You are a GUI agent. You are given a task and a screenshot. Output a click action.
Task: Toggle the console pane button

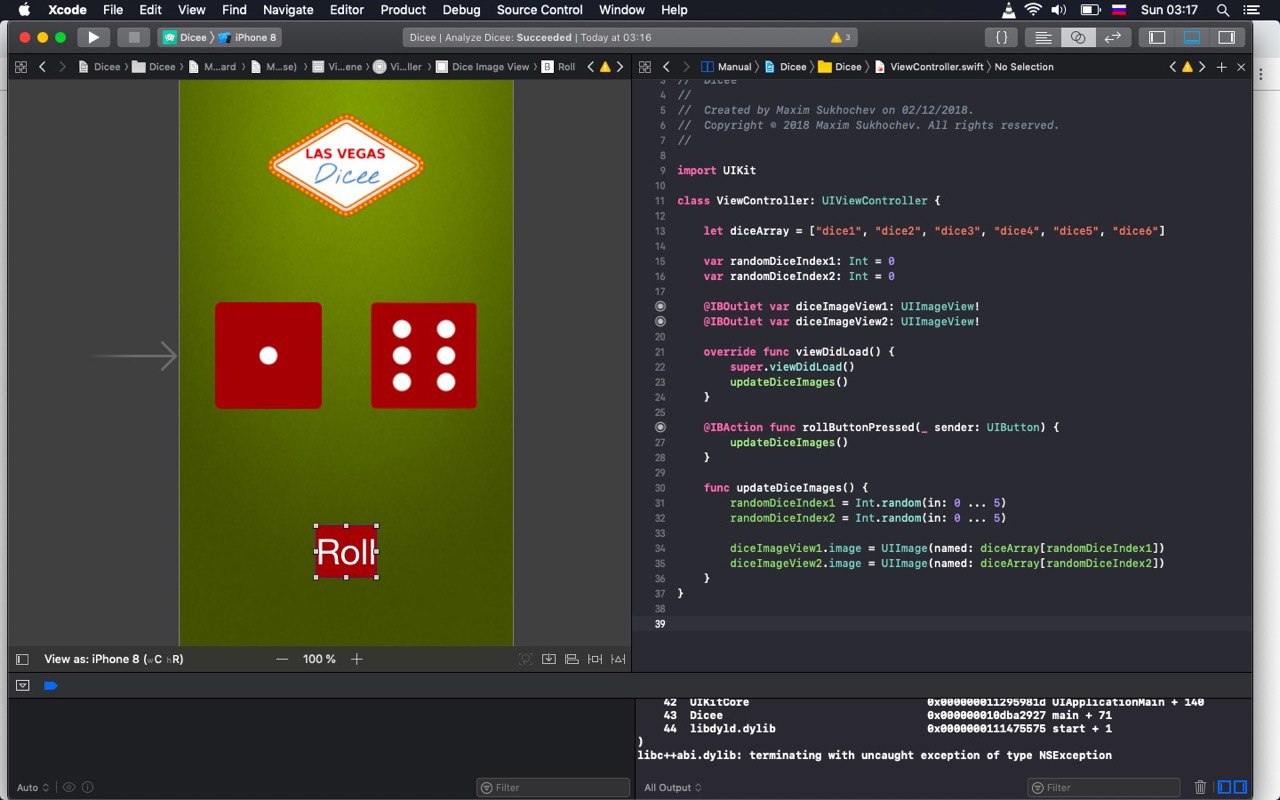(1240, 787)
